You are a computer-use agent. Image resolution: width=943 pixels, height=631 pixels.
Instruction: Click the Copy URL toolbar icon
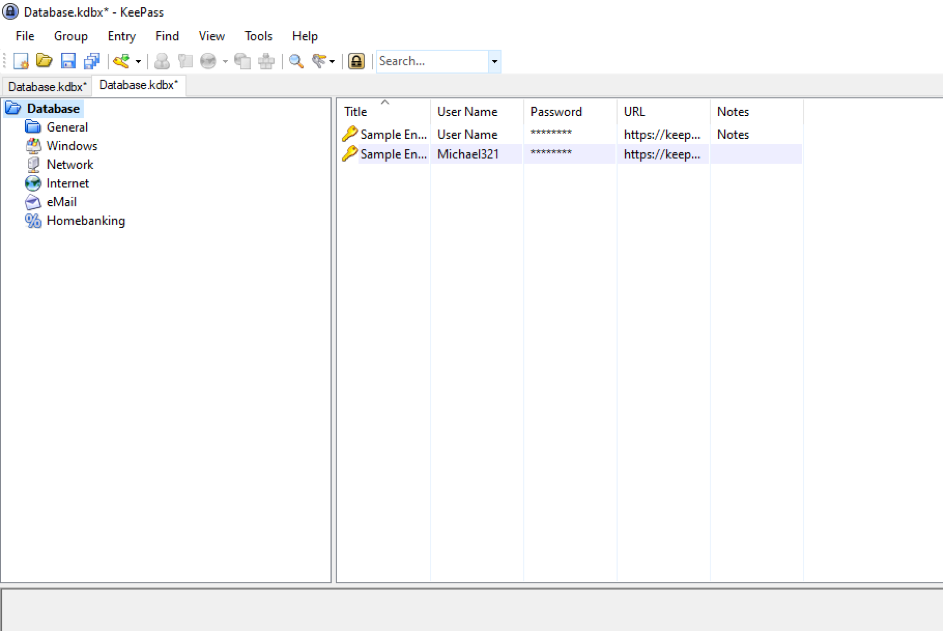(242, 61)
